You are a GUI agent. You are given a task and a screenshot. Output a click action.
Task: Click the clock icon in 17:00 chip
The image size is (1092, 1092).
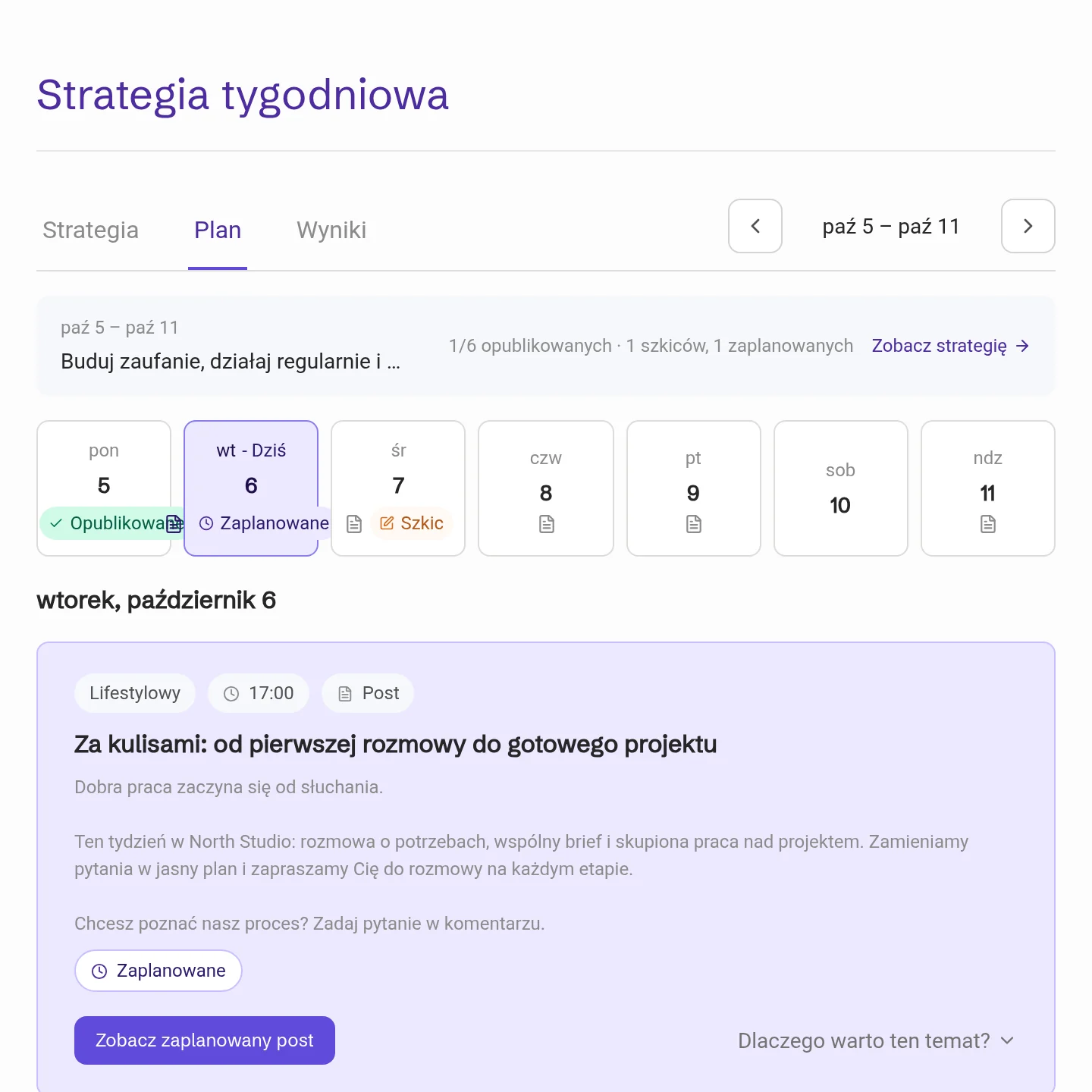[231, 694]
